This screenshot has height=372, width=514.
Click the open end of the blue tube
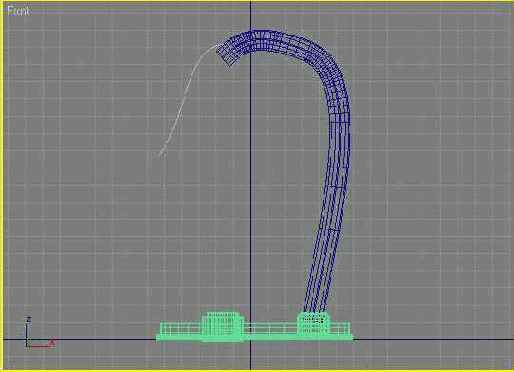tap(225, 54)
